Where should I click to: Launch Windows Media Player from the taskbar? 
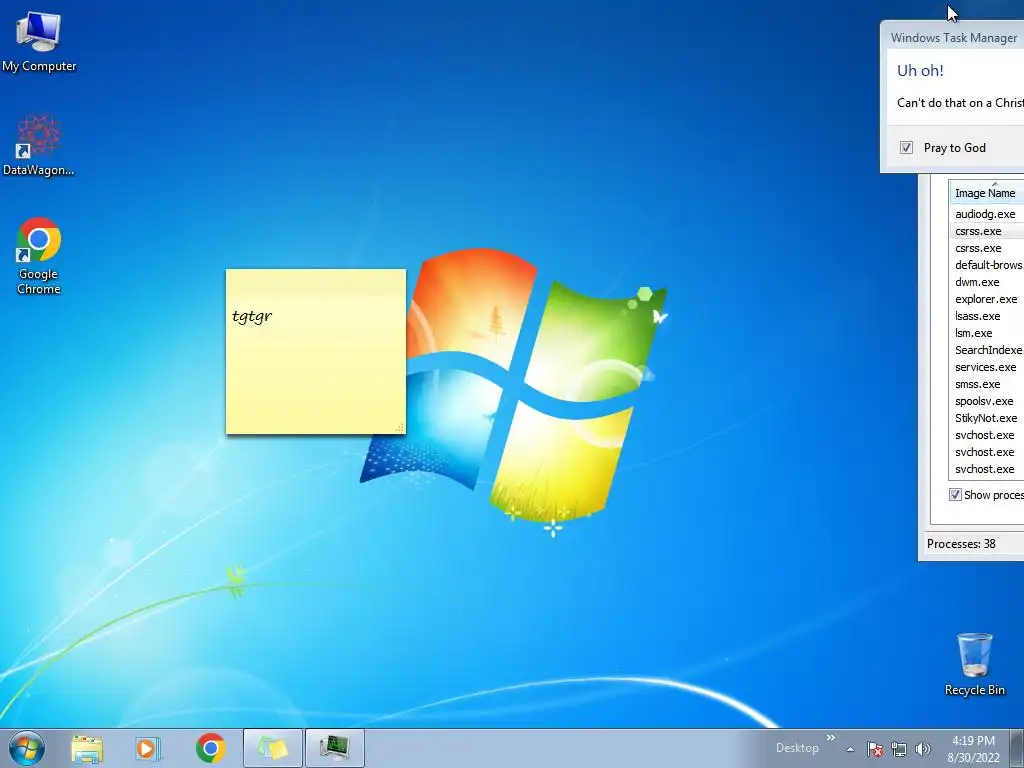pos(148,748)
